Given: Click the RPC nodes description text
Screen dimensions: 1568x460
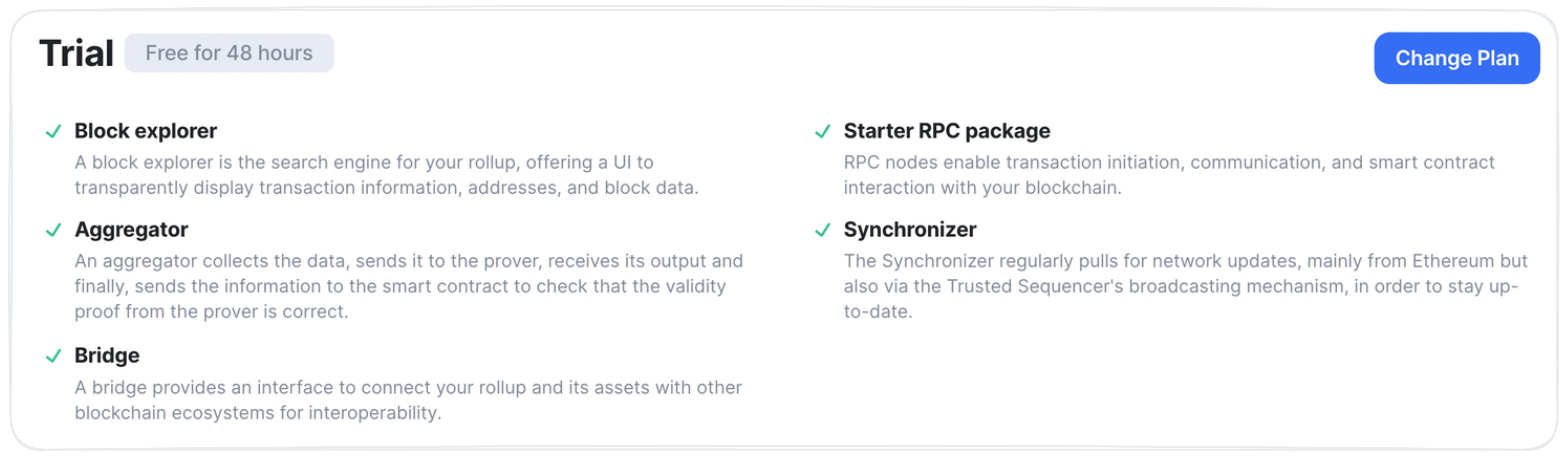Looking at the screenshot, I should (1169, 175).
